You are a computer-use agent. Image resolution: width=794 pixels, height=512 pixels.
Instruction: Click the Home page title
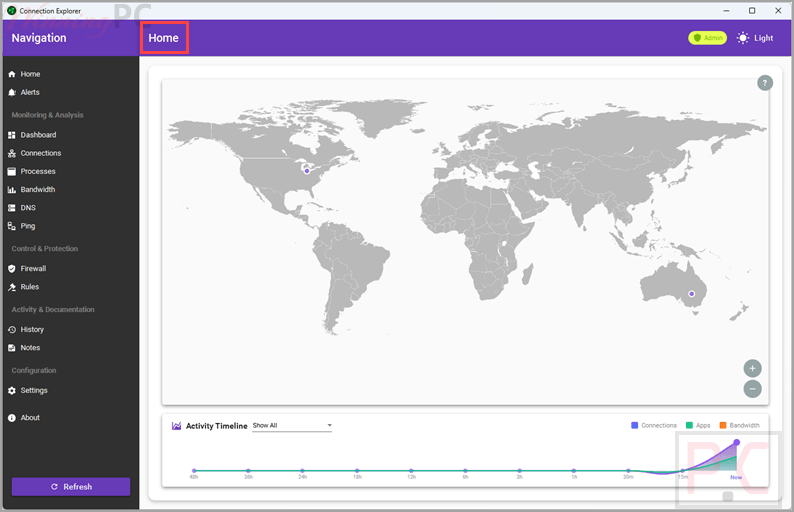coord(164,38)
